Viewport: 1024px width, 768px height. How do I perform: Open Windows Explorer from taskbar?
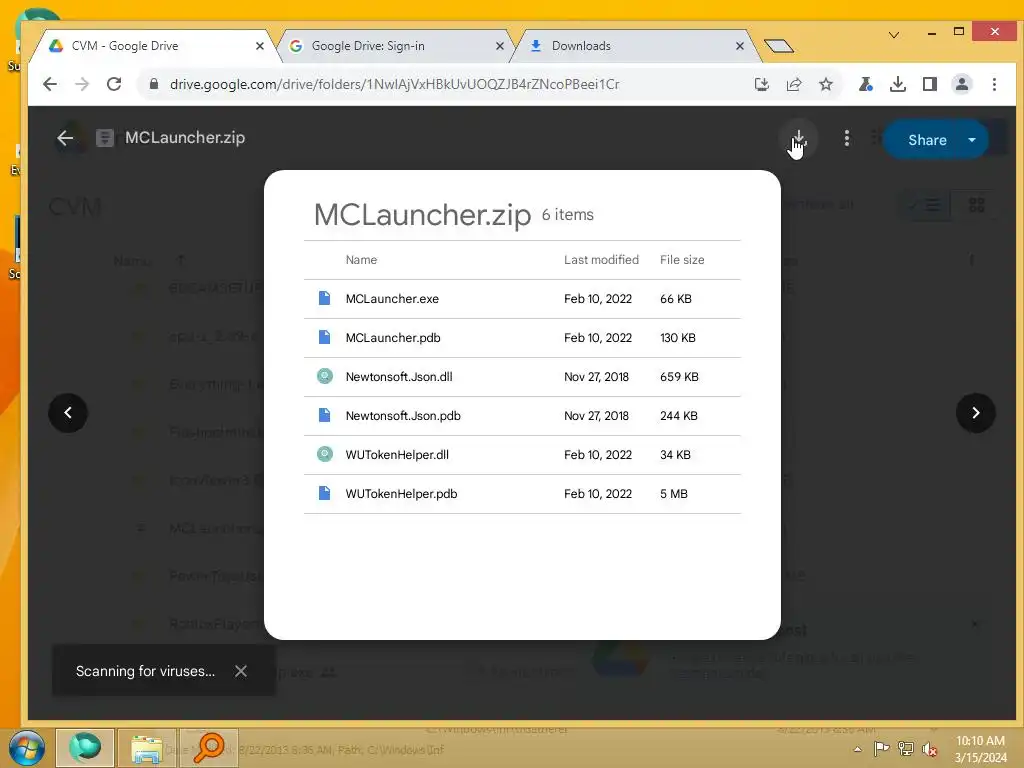pos(147,748)
